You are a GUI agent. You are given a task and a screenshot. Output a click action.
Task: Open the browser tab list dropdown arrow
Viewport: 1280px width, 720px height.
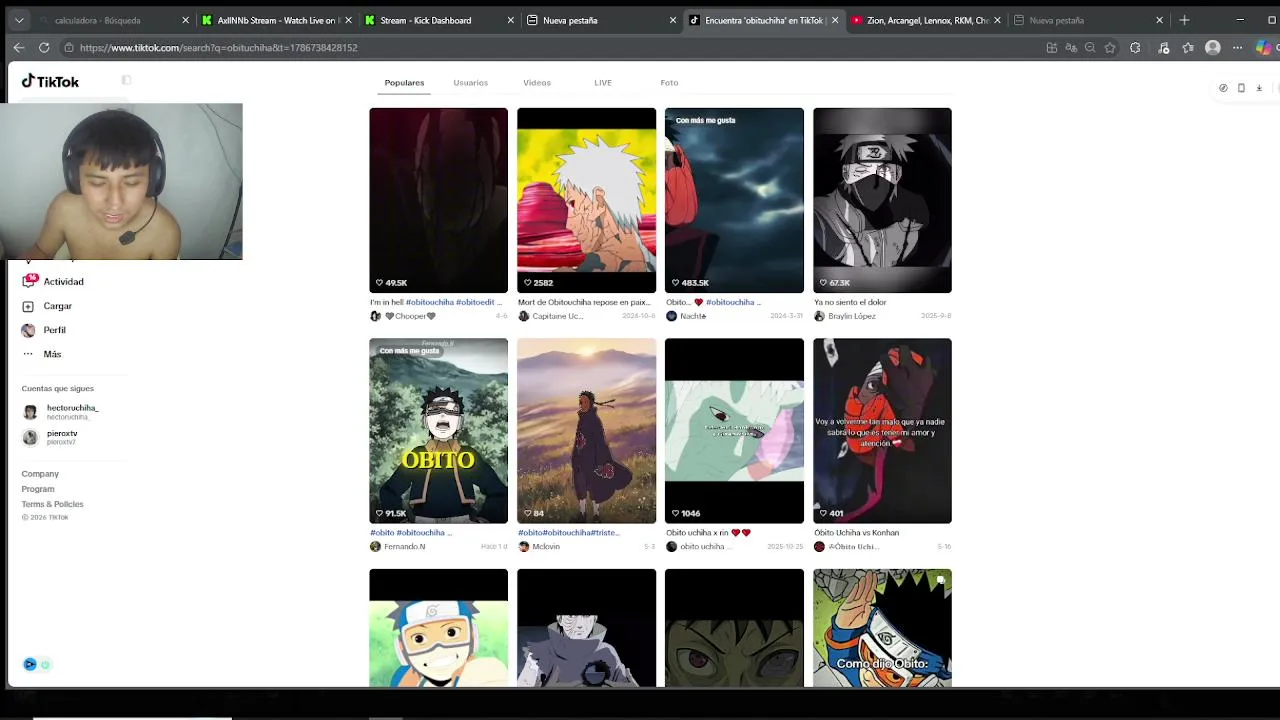18,20
